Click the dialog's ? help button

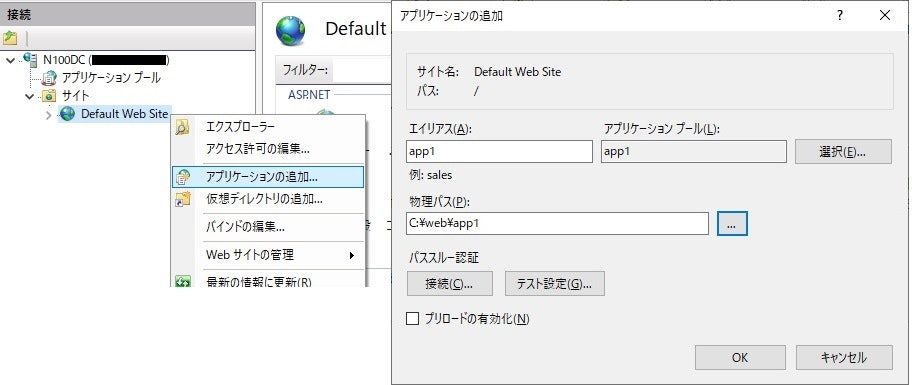840,16
